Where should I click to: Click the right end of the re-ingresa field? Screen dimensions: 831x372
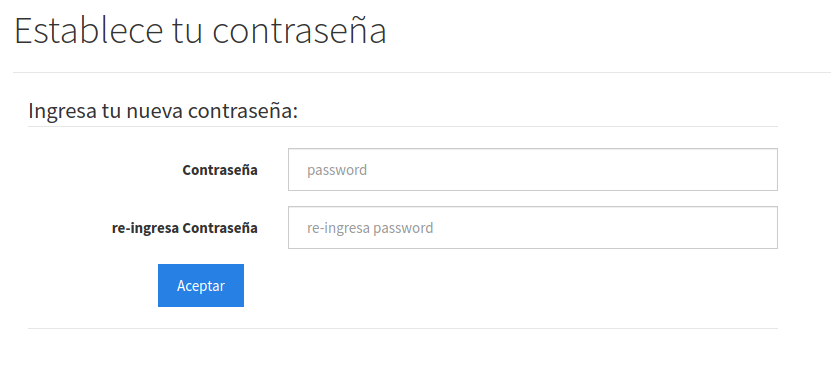763,227
